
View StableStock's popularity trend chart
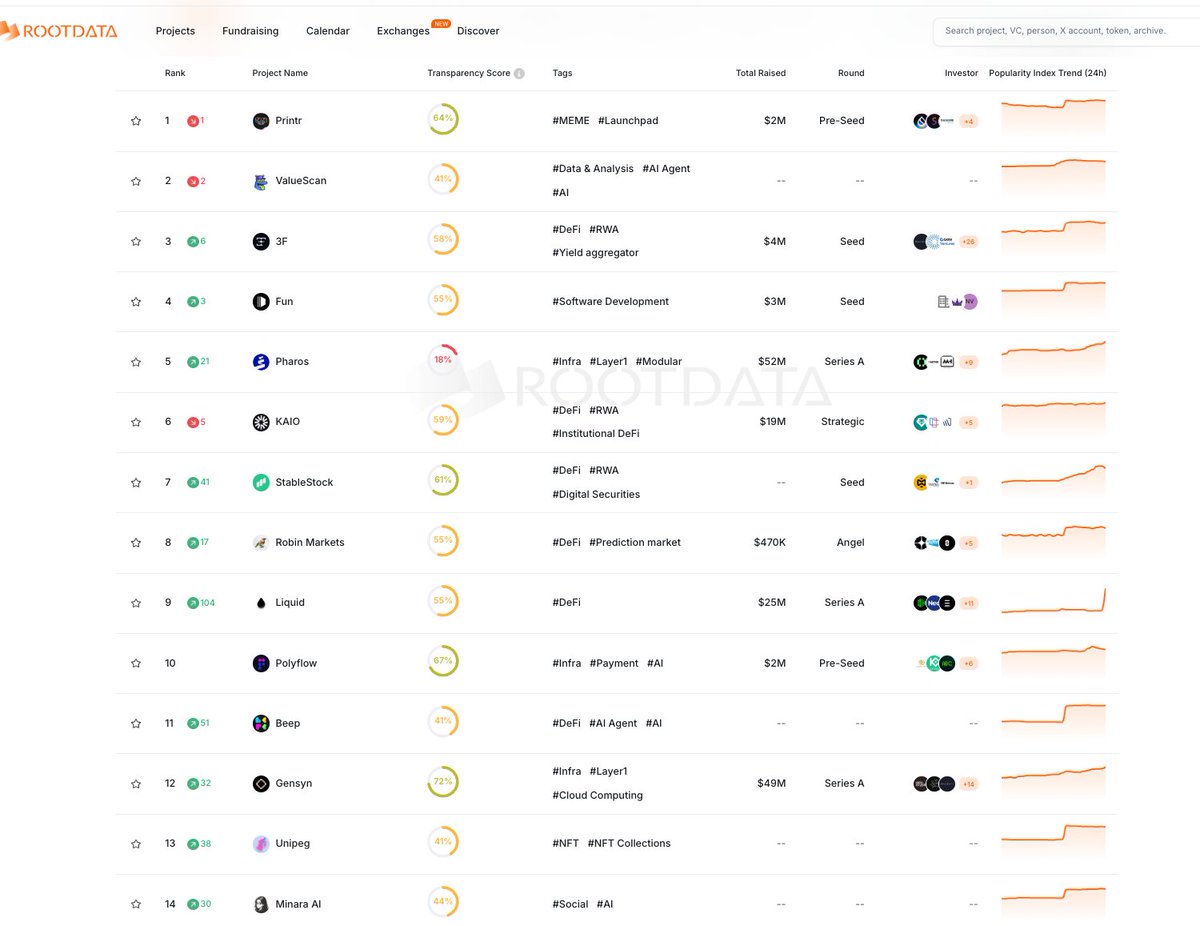1053,480
